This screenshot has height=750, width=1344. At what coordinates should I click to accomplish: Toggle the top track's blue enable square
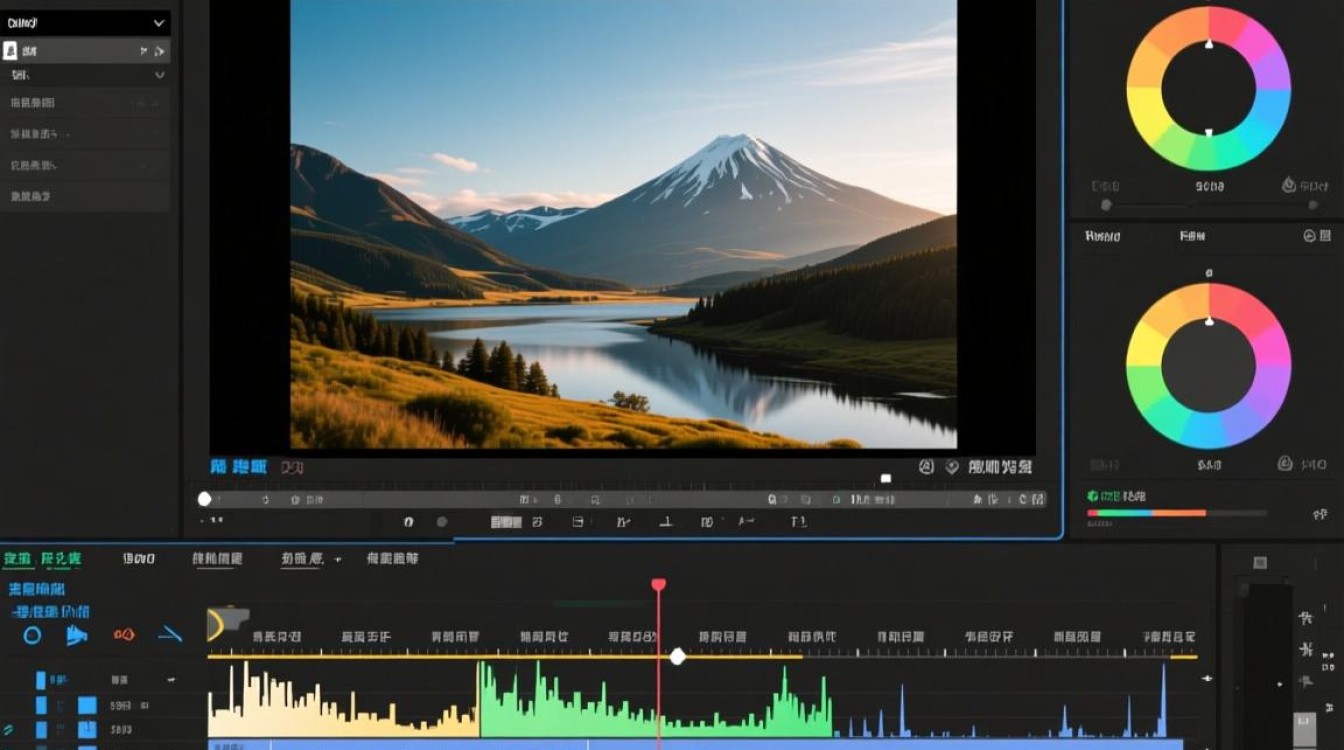pyautogui.click(x=41, y=680)
